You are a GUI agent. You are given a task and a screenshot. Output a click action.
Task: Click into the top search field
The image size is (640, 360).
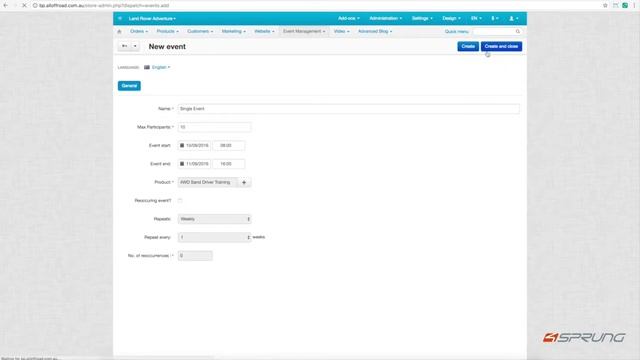click(494, 31)
